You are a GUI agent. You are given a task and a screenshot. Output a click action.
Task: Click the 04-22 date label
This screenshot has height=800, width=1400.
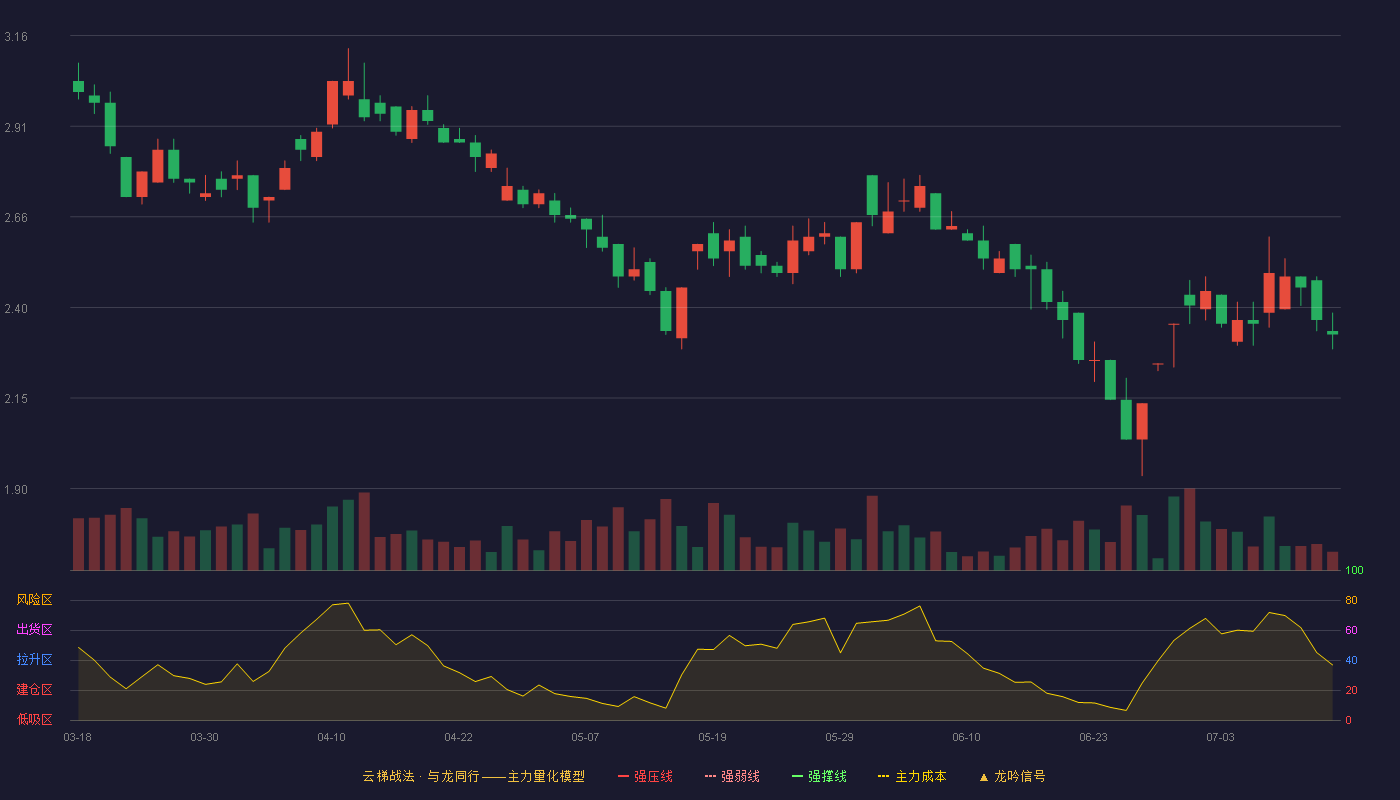click(459, 737)
